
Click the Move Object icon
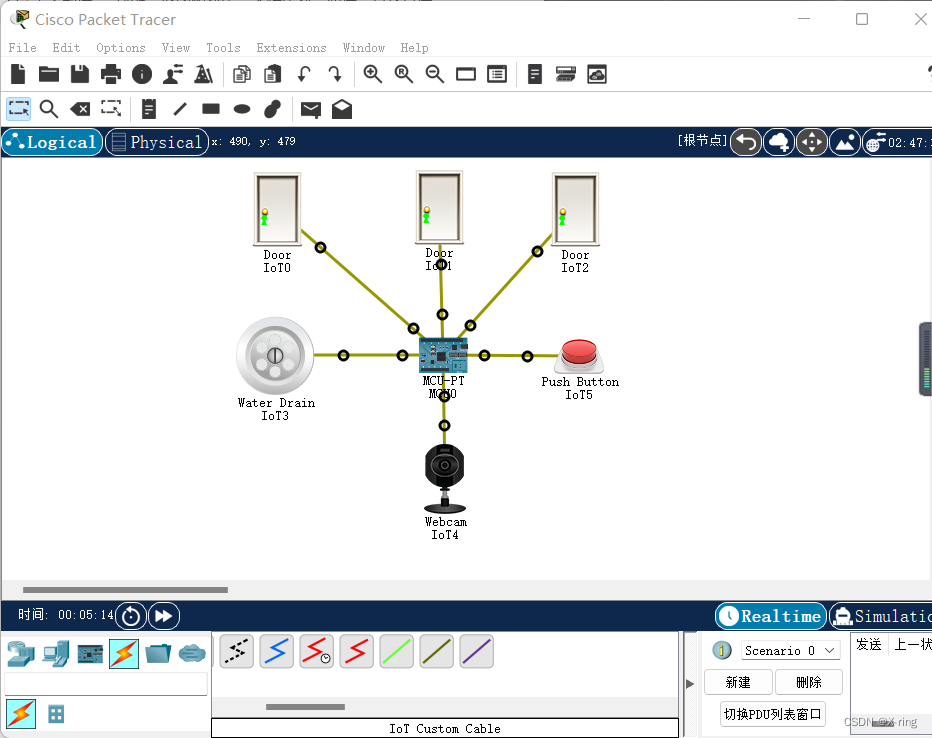coord(812,142)
